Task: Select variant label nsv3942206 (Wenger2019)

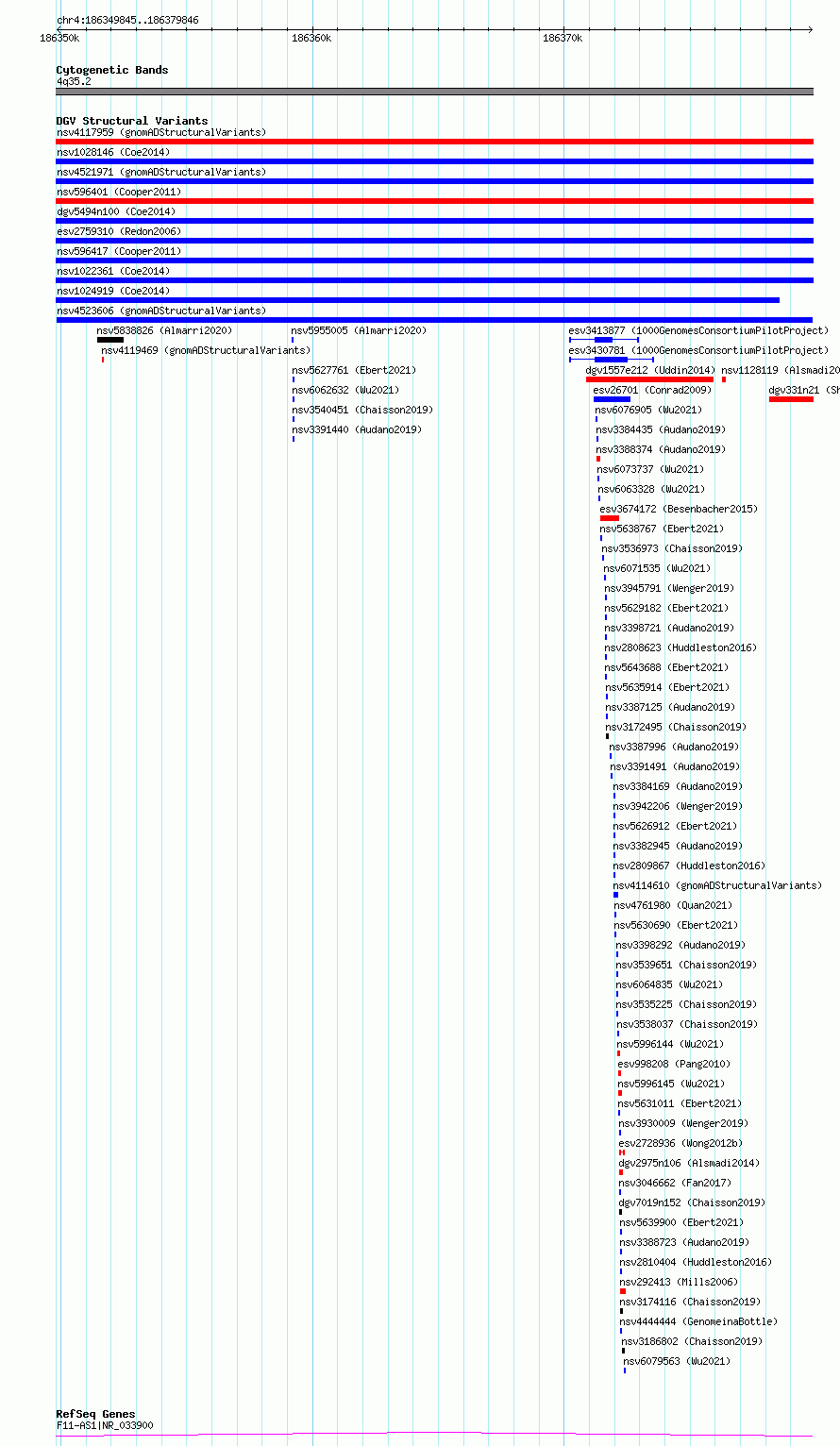Action: pyautogui.click(x=678, y=806)
